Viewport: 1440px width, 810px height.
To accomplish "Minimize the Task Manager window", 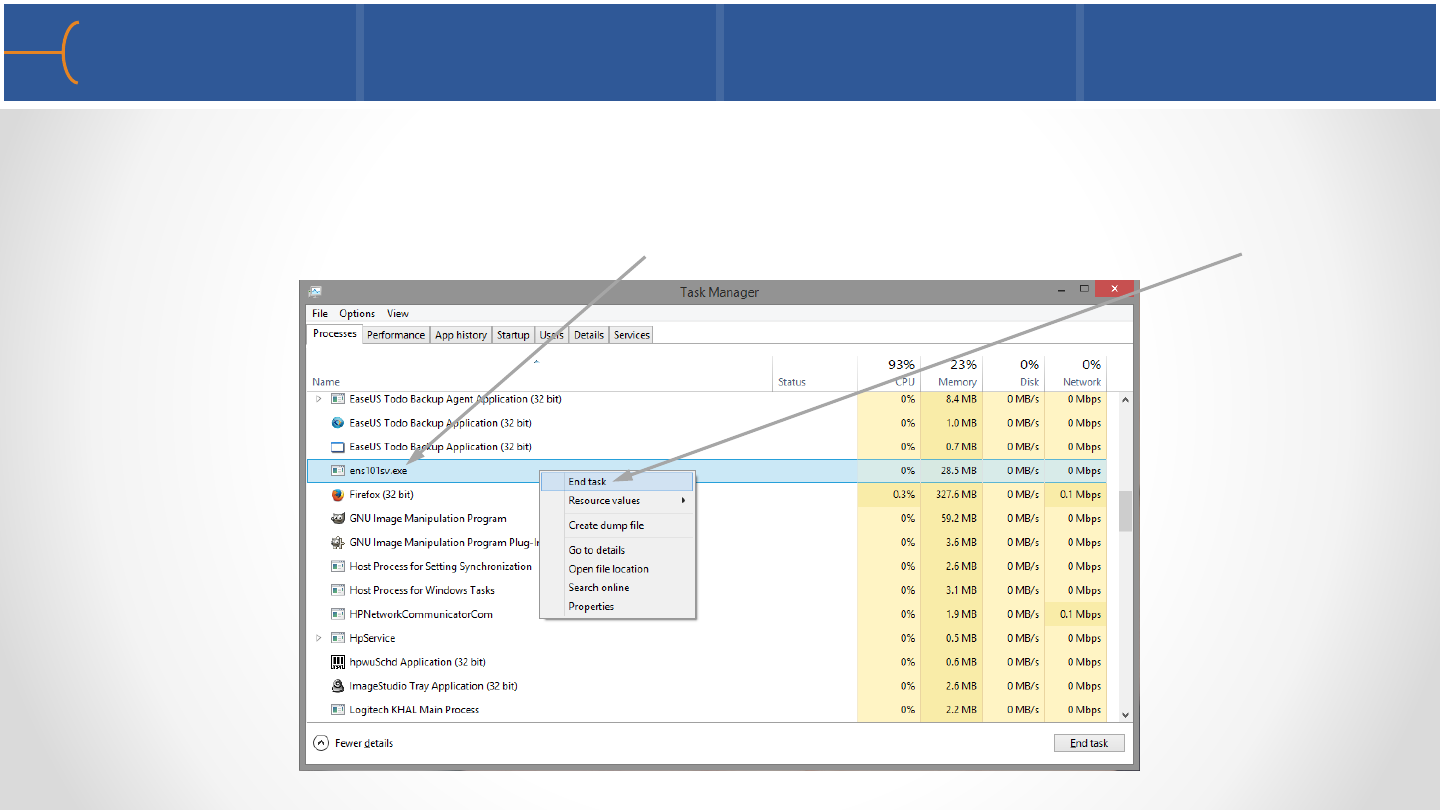I will (1063, 289).
